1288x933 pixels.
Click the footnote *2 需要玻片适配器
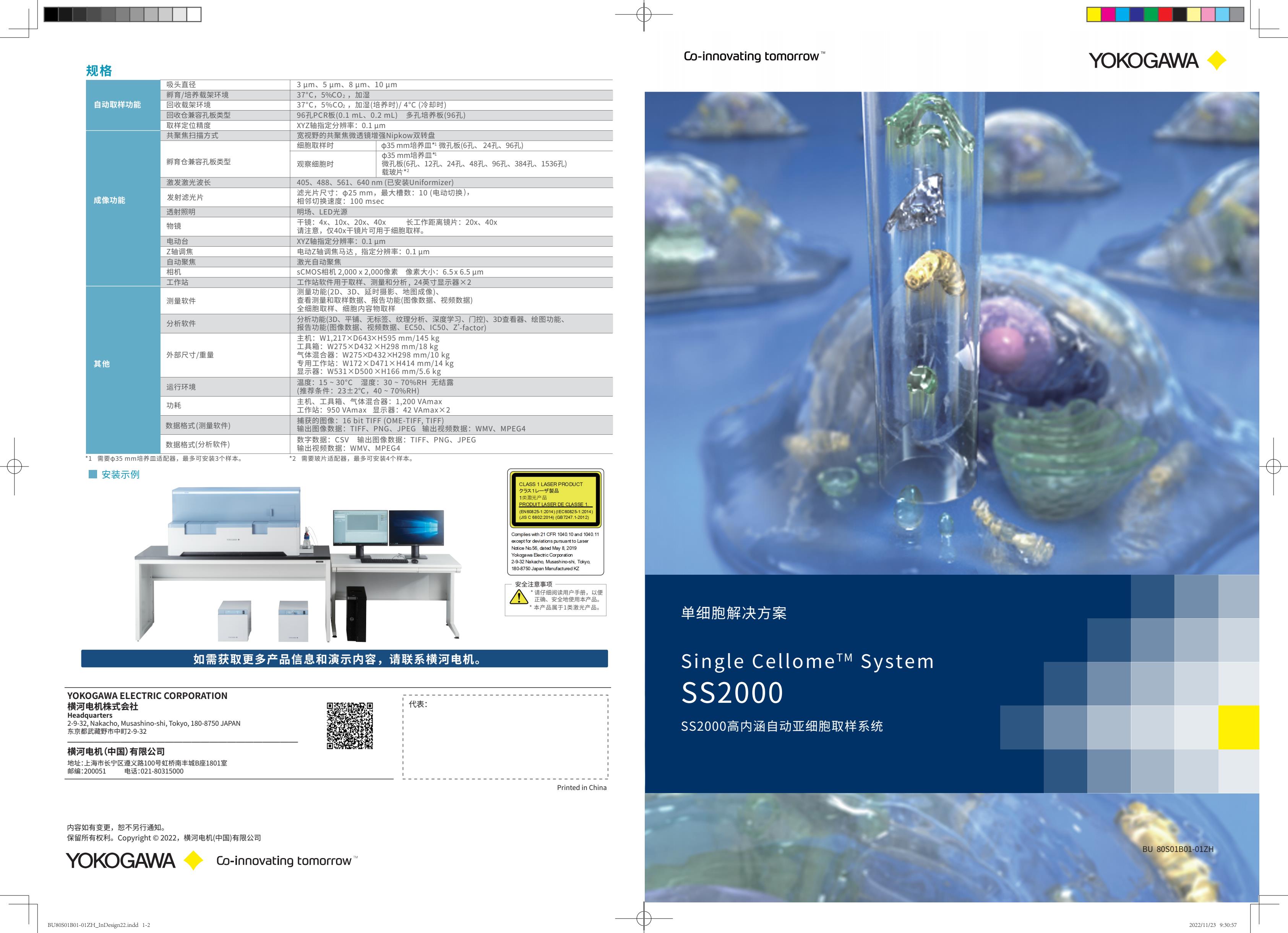[352, 458]
